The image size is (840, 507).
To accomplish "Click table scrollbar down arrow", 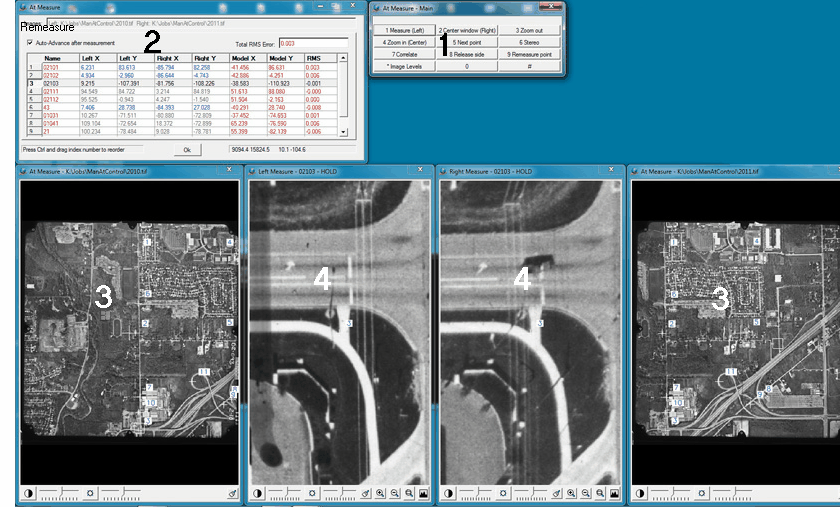I will coord(343,132).
